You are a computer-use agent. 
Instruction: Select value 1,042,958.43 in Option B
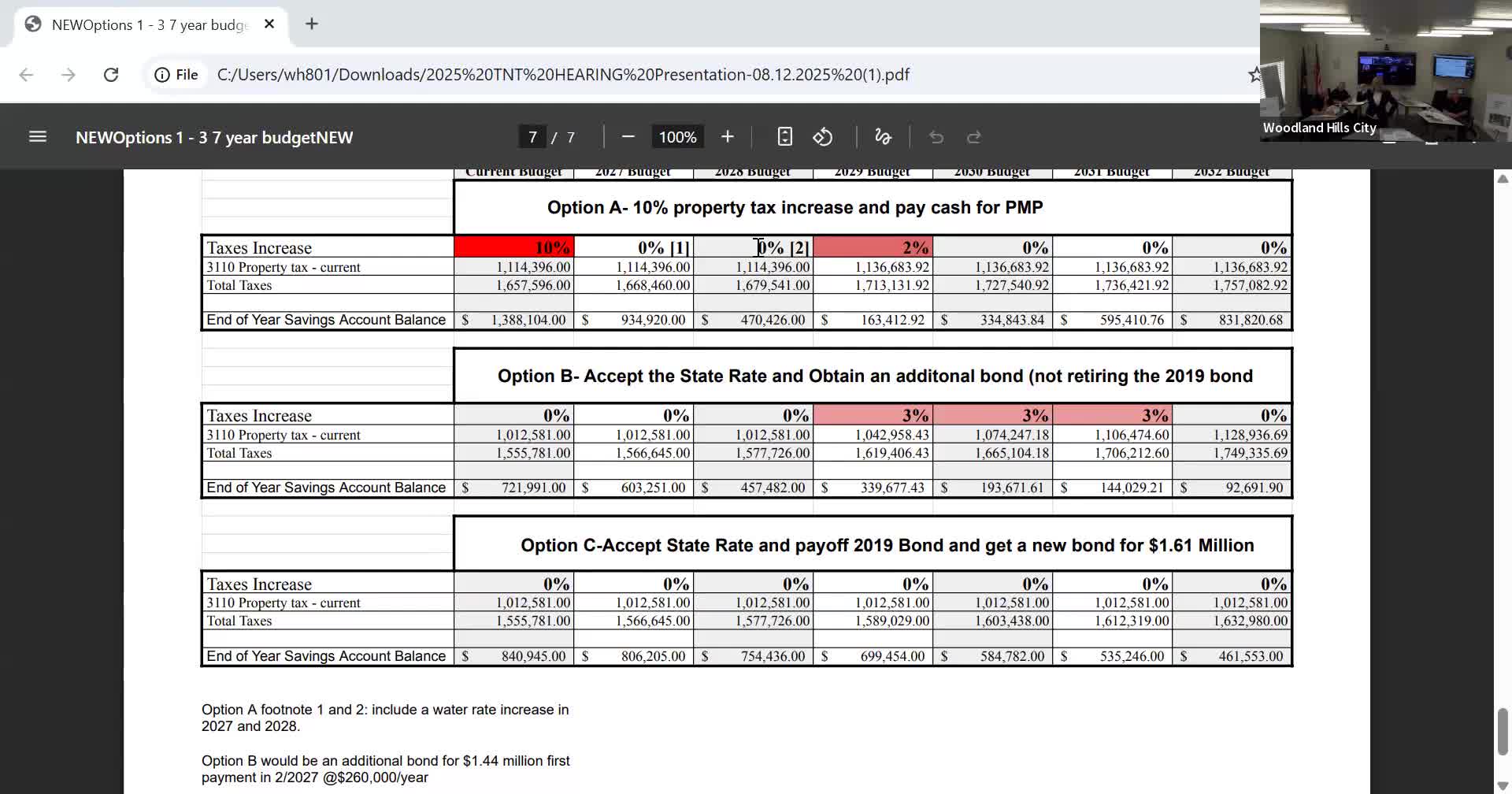[892, 435]
